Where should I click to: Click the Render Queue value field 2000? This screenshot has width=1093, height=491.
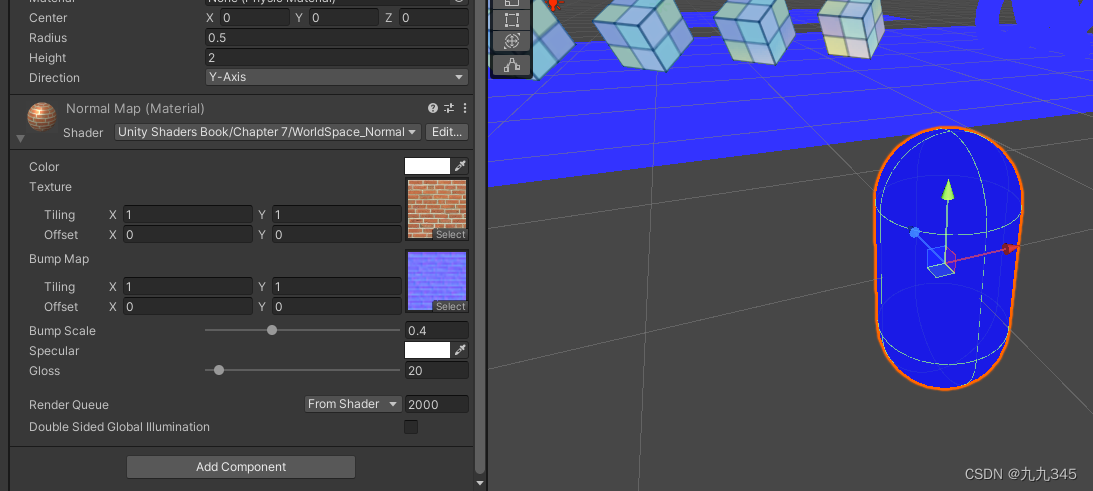(436, 404)
